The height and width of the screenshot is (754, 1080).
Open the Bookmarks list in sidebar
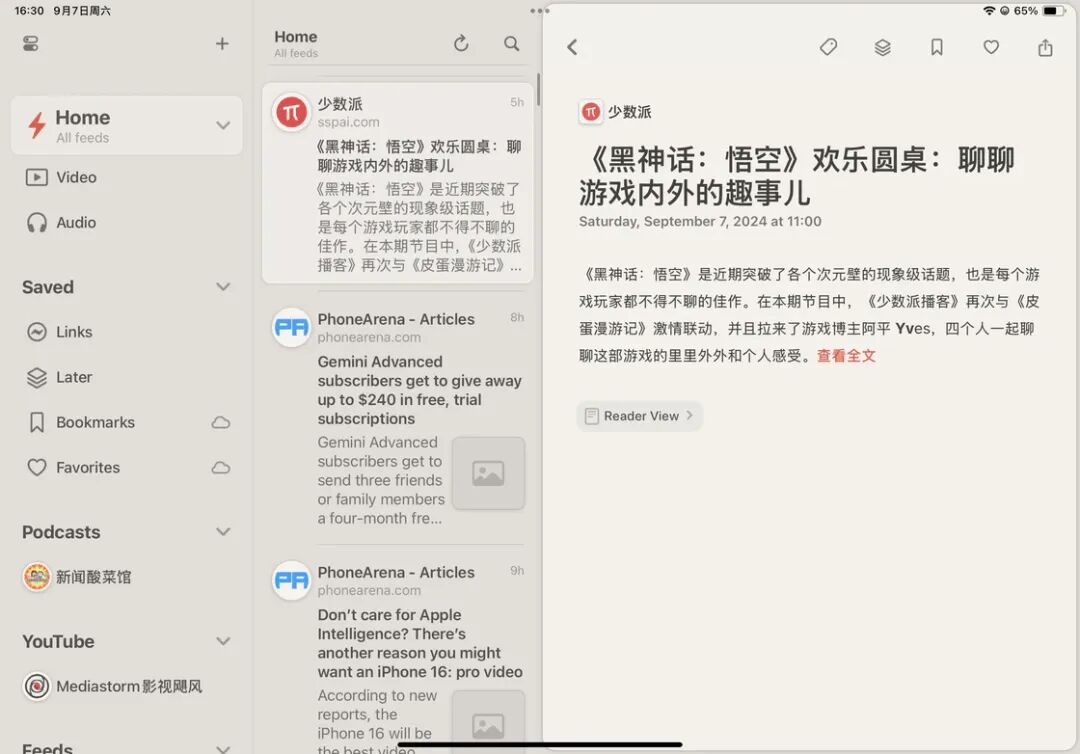click(127, 422)
